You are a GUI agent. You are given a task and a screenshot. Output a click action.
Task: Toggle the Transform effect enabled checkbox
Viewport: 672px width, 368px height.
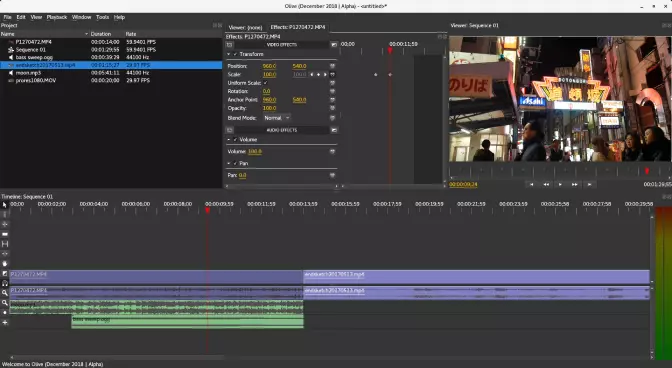coord(235,54)
